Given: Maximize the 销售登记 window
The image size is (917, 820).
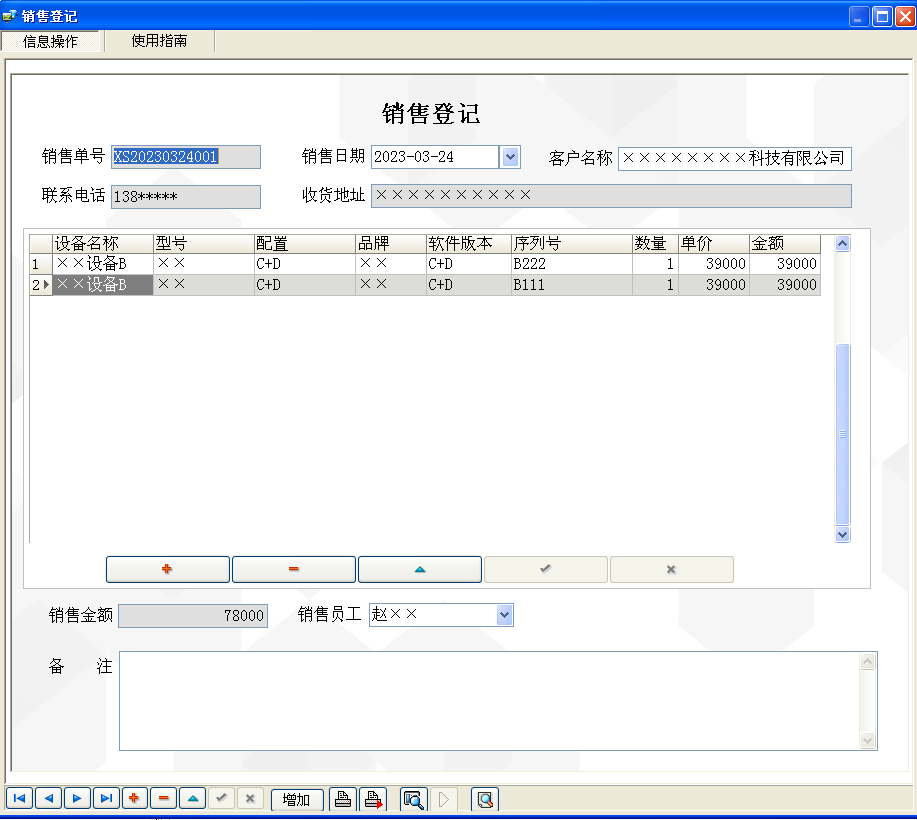Looking at the screenshot, I should pos(882,16).
